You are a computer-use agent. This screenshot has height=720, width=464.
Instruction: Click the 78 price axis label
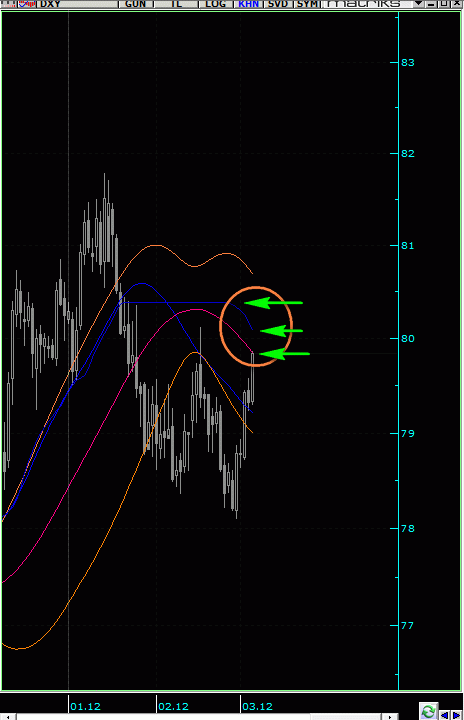(407, 529)
